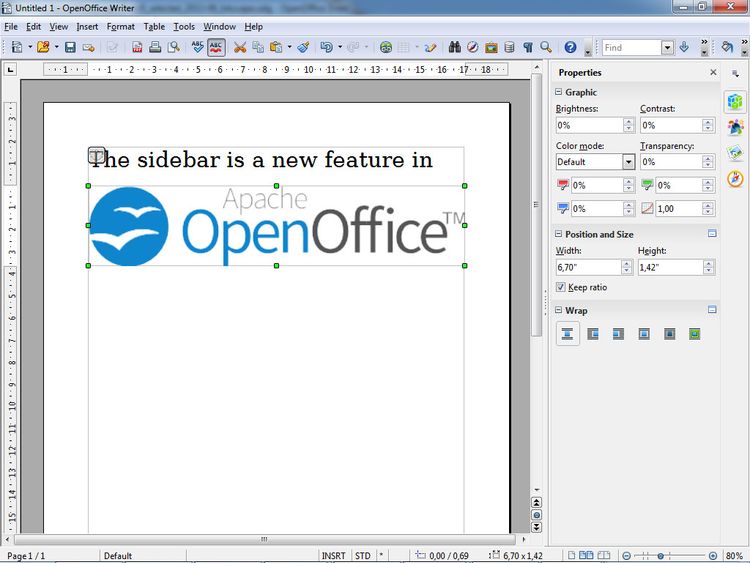Click the New document icon
The image size is (750, 563).
click(x=17, y=47)
